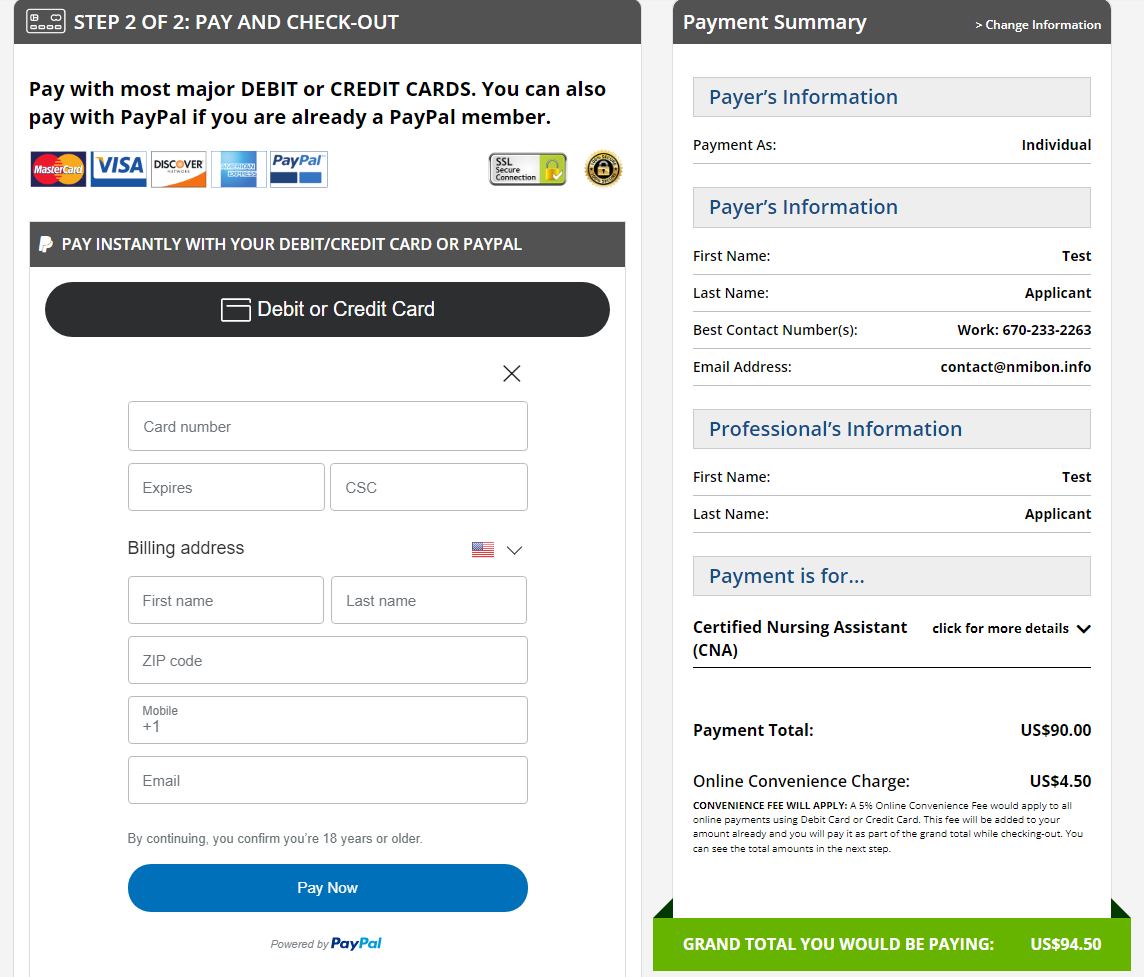Click the ZIP code field
This screenshot has width=1144, height=977.
327,660
